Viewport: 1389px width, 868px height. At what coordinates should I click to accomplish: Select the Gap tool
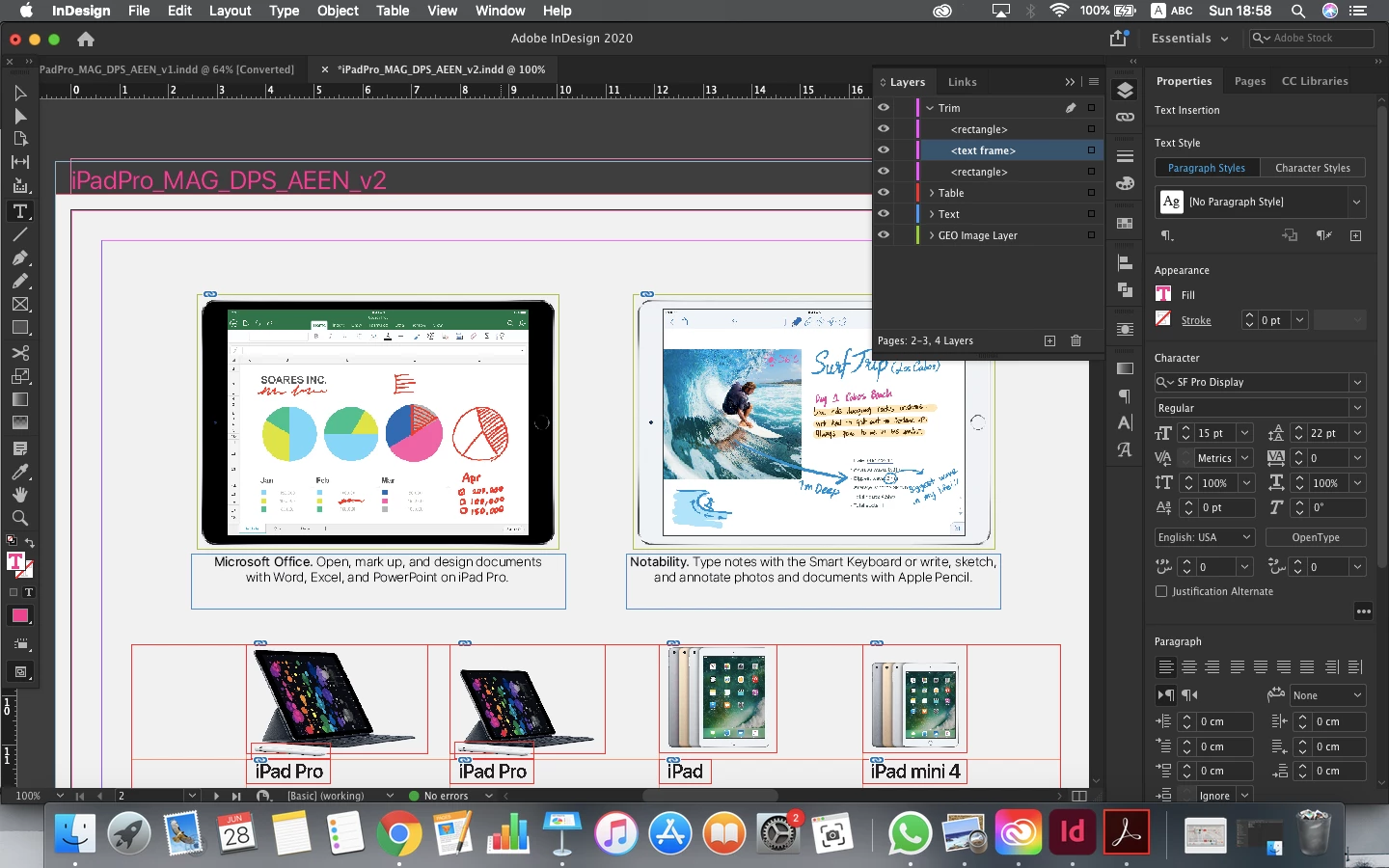pos(19,162)
